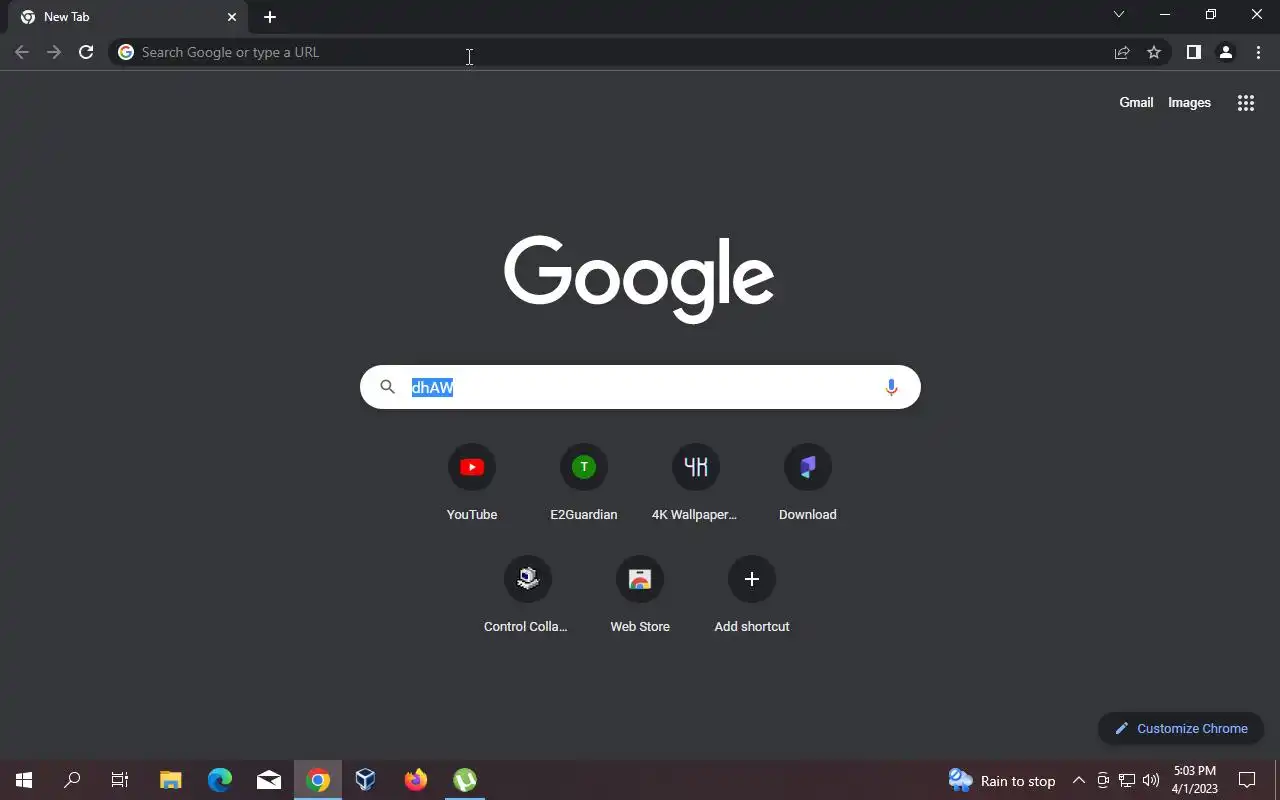Open Chrome's three-dot menu
The image size is (1280, 800).
coord(1258,52)
